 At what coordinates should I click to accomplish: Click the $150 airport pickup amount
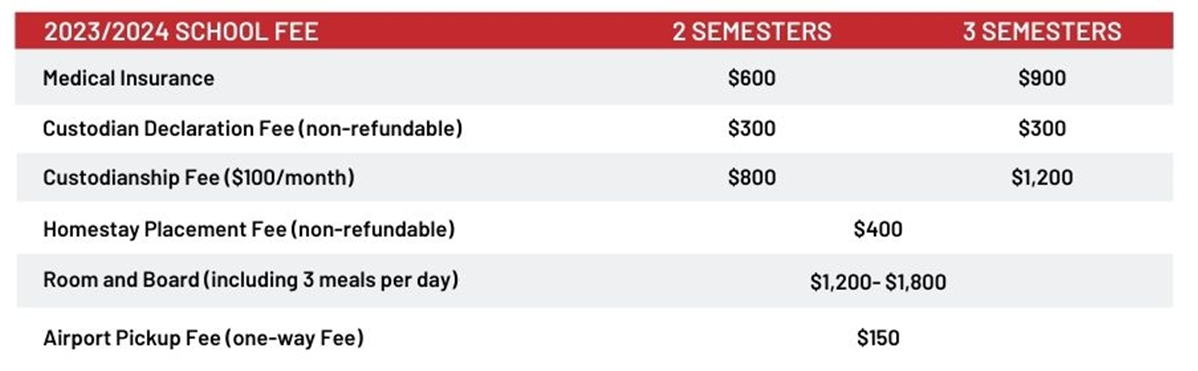pyautogui.click(x=878, y=337)
